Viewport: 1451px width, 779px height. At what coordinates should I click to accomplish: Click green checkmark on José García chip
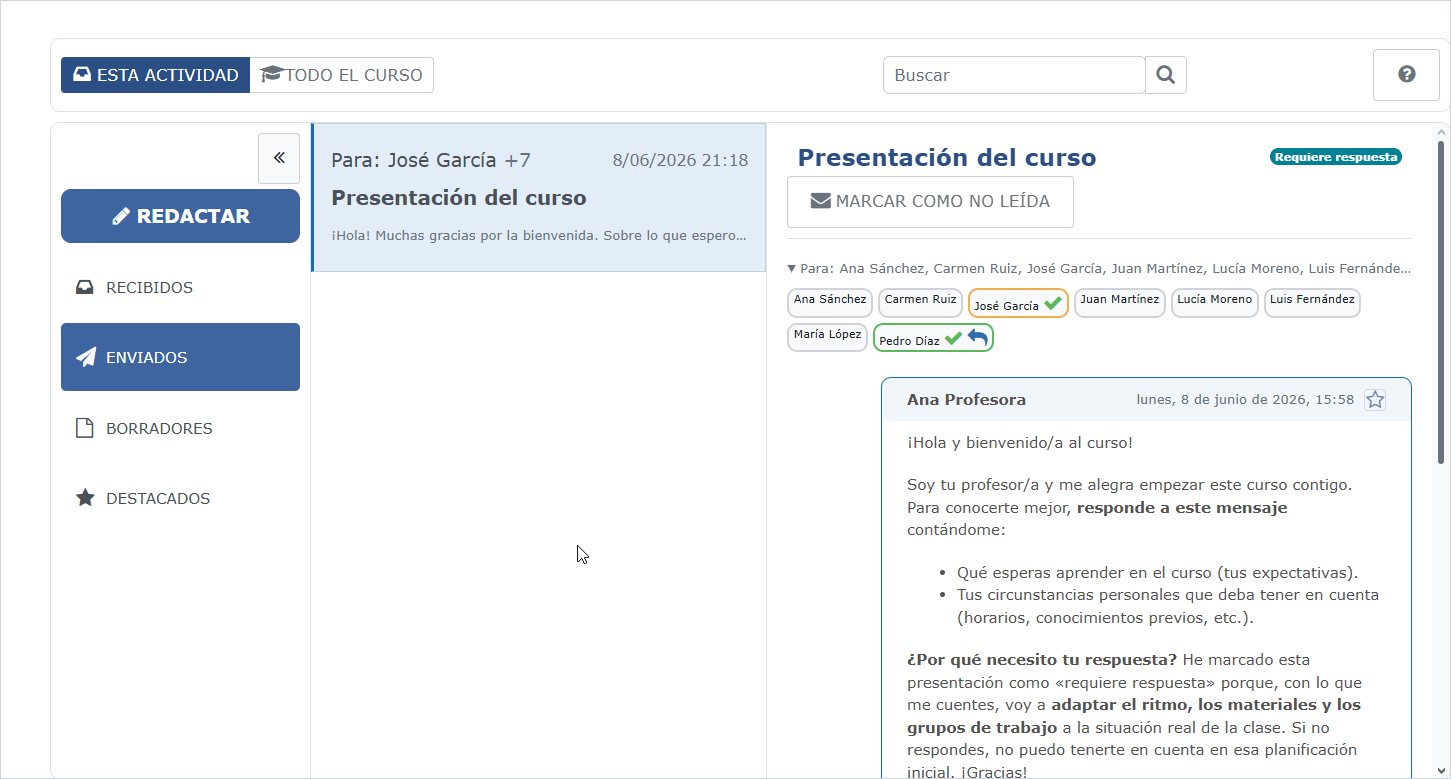[x=1052, y=304]
